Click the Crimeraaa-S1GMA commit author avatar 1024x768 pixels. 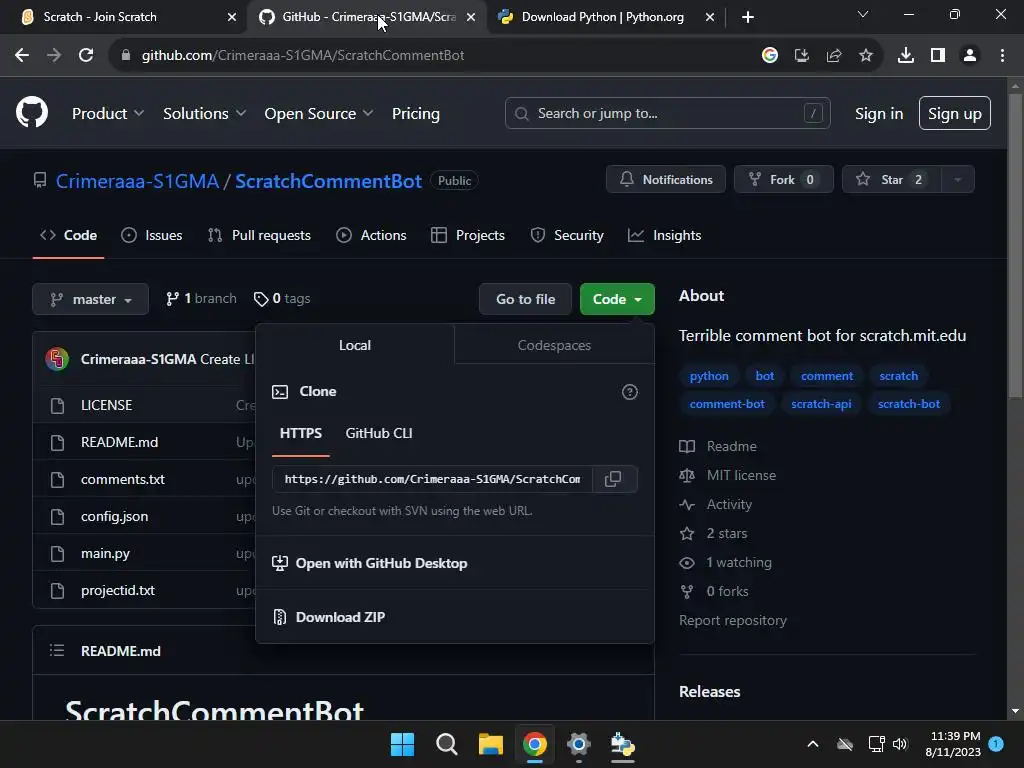tap(57, 359)
